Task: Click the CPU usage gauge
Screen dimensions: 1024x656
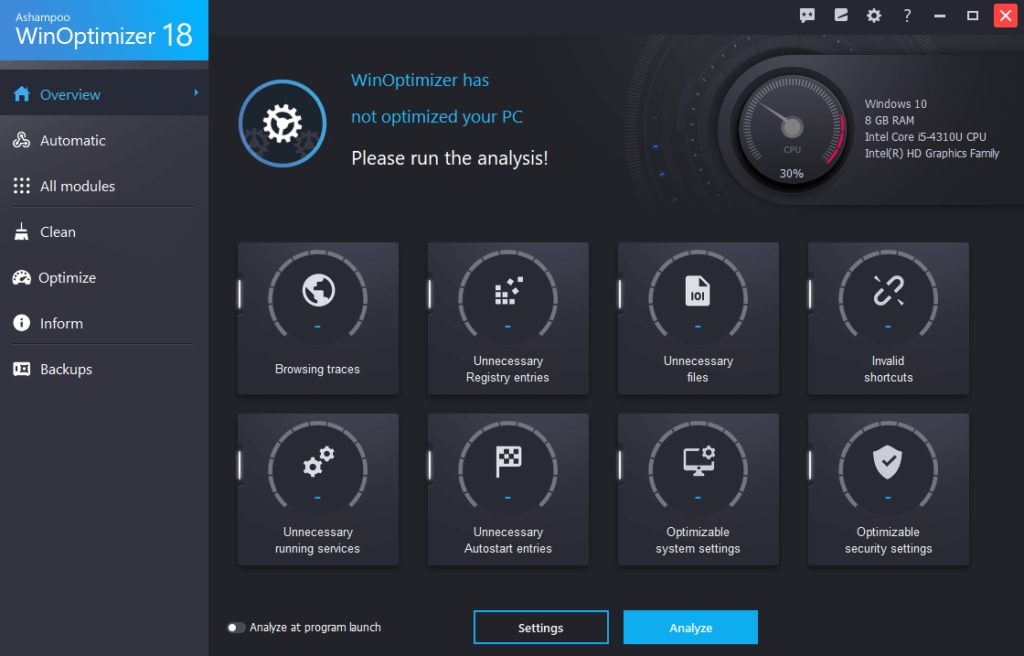Action: pyautogui.click(x=792, y=128)
